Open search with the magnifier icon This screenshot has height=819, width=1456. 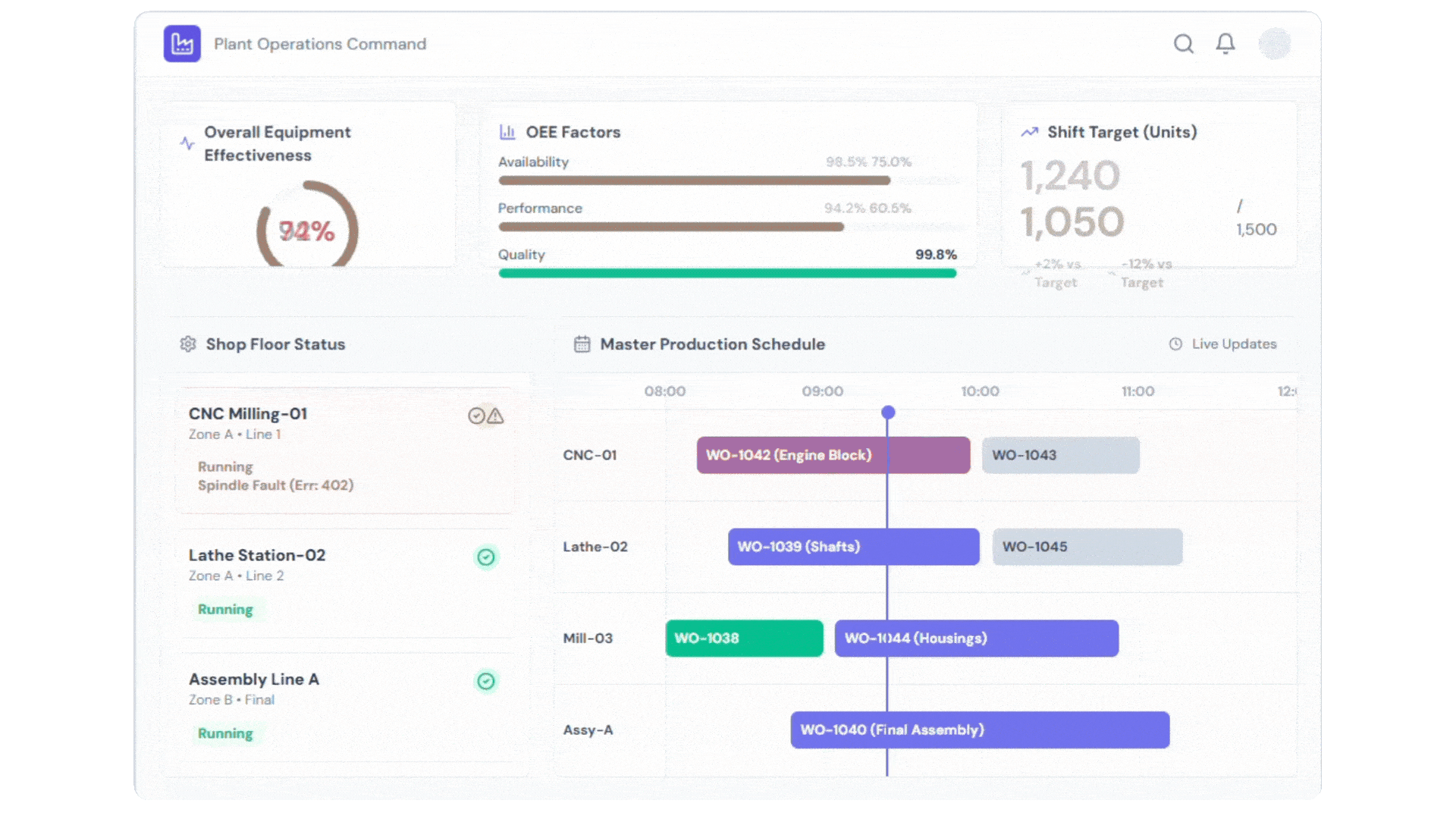pos(1183,44)
